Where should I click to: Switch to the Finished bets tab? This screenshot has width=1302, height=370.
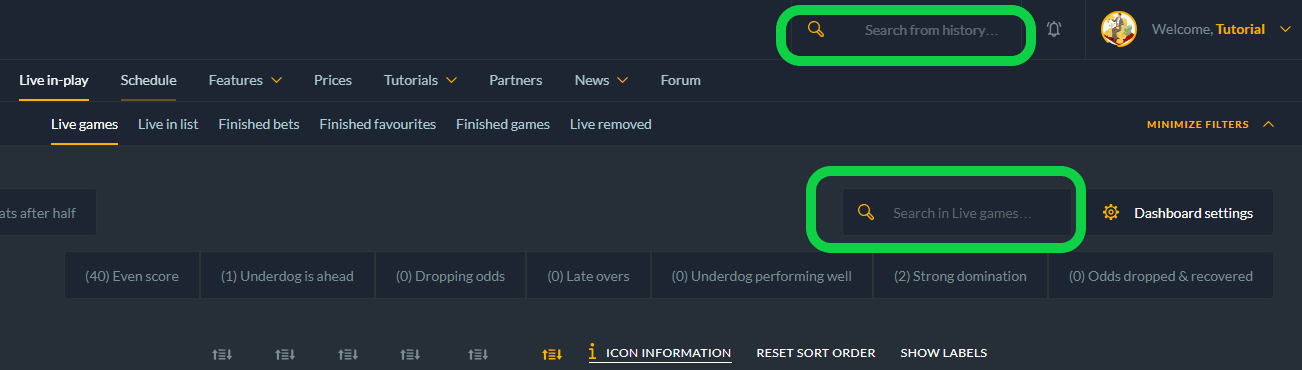[x=259, y=124]
